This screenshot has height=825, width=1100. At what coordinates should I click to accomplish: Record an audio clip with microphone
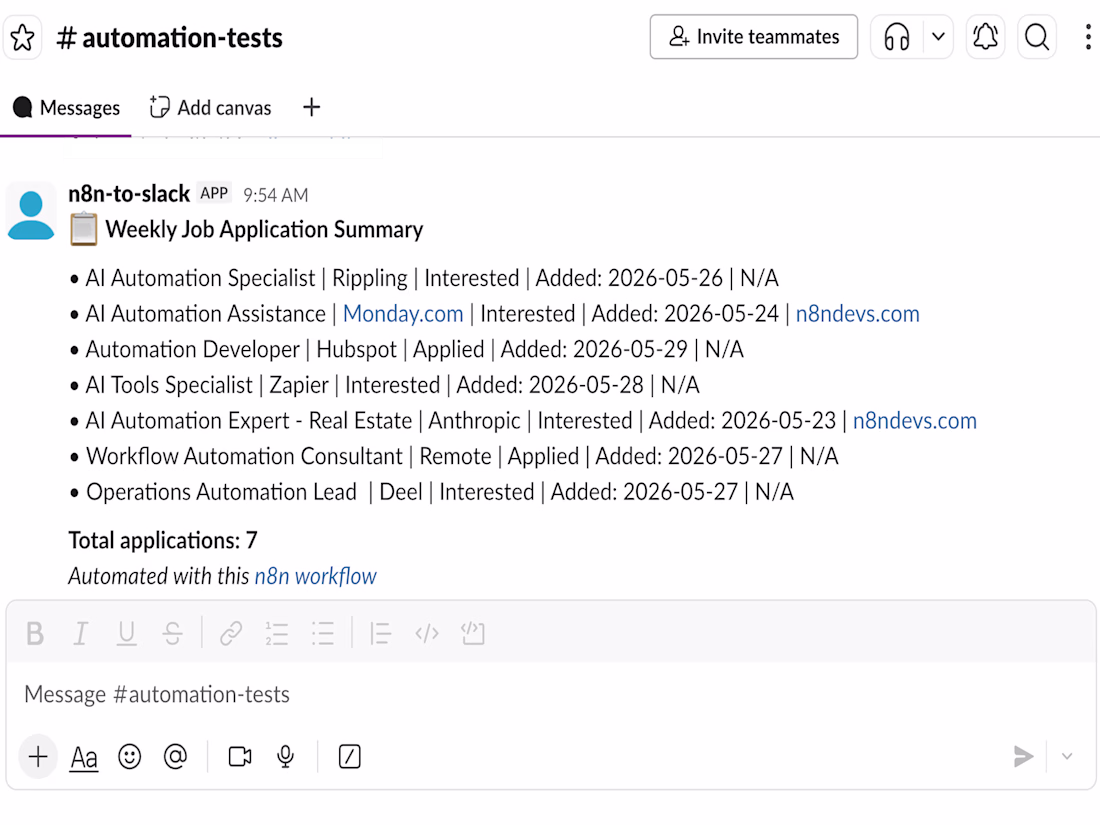click(x=286, y=756)
